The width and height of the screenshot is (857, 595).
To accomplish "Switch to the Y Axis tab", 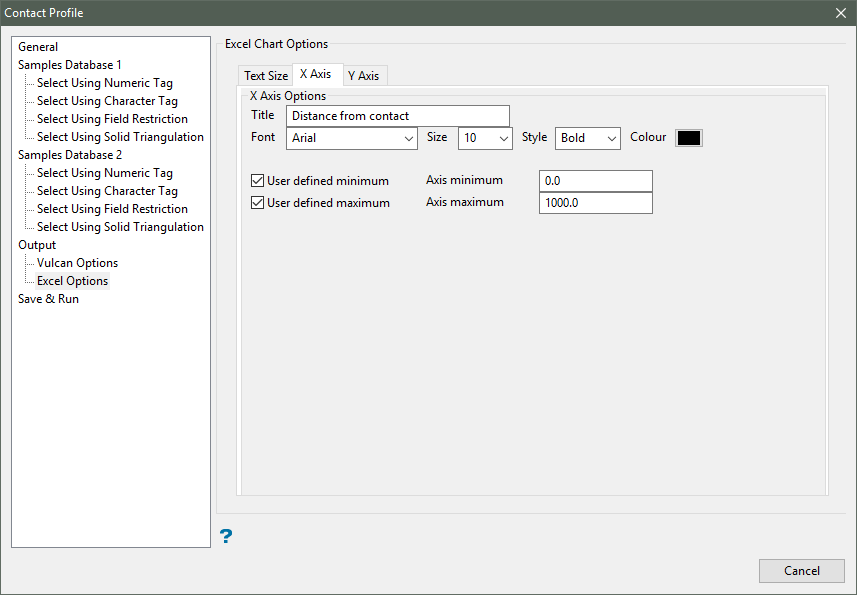I will click(362, 76).
